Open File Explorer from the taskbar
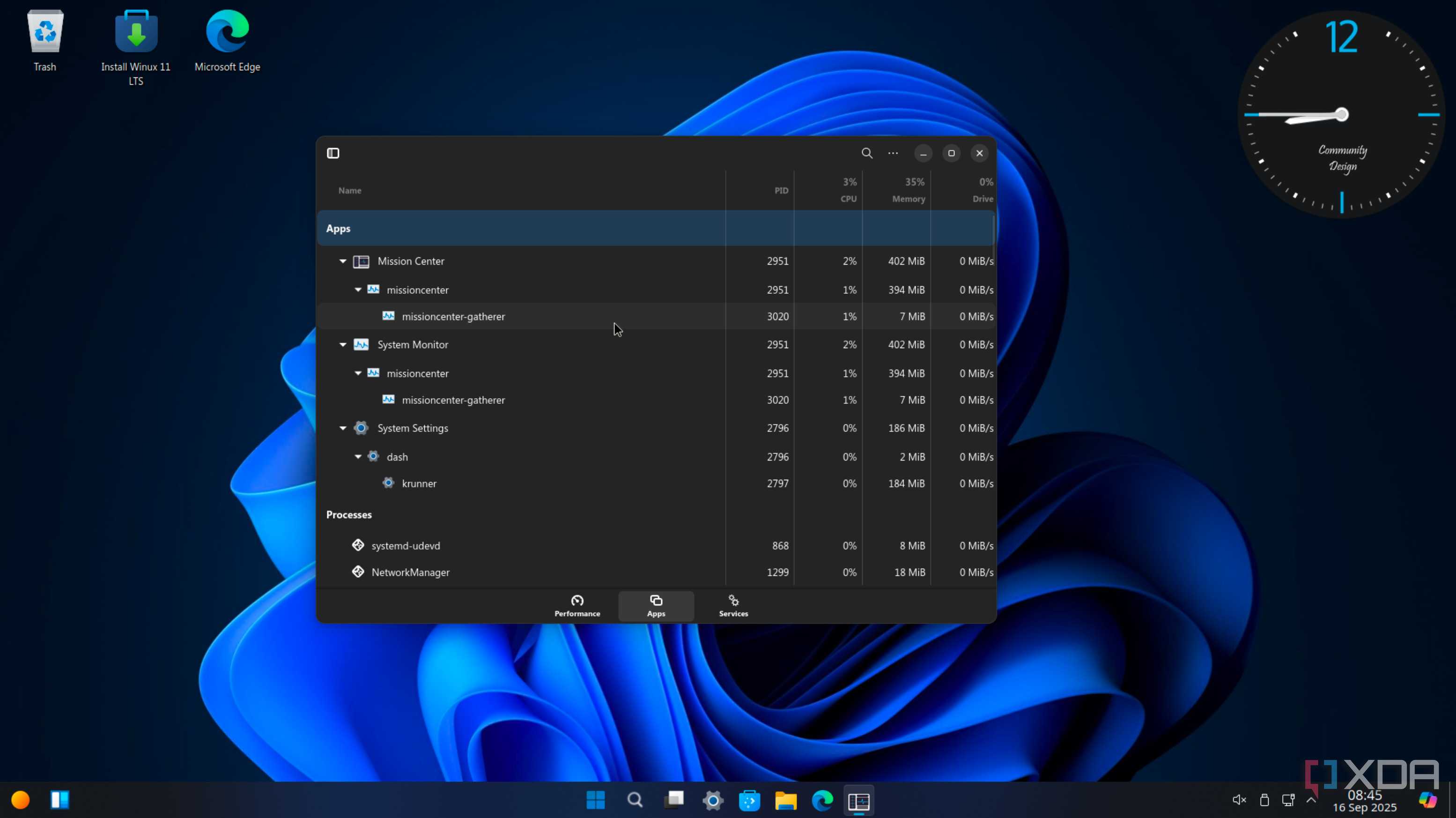This screenshot has height=818, width=1456. click(x=786, y=800)
